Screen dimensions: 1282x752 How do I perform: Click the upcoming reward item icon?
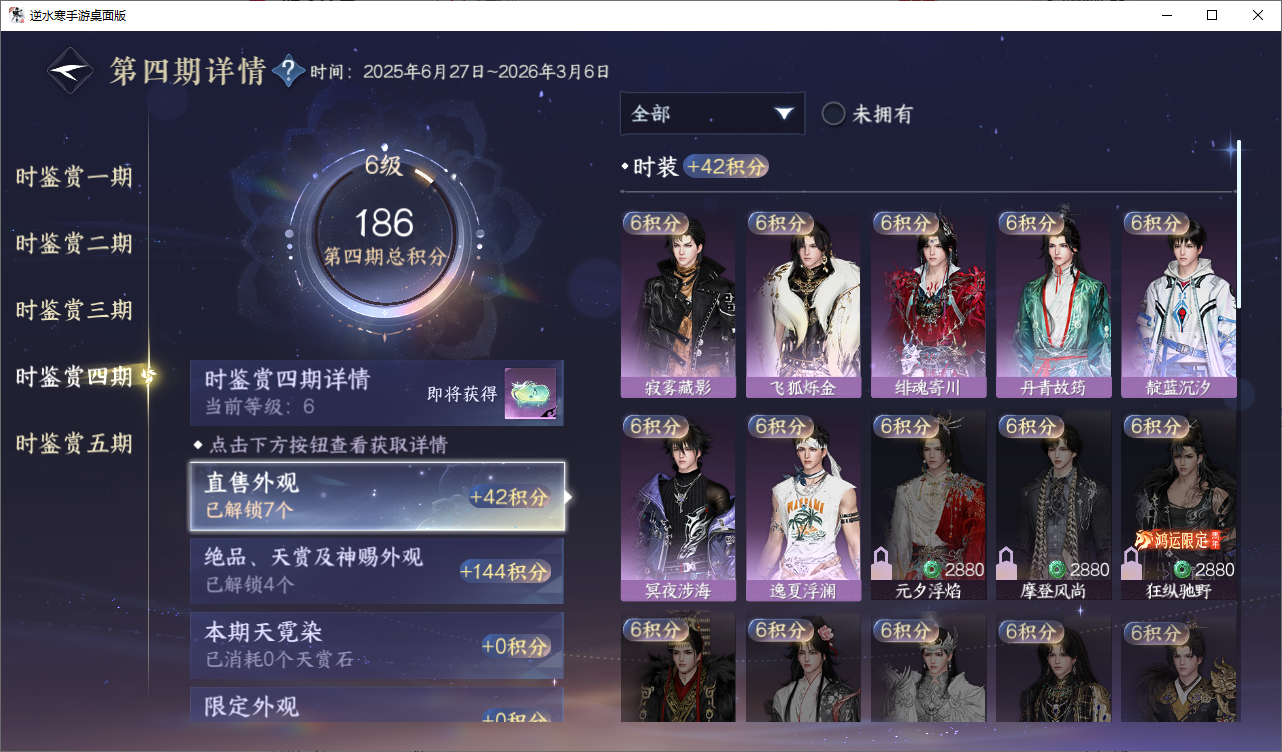point(530,394)
